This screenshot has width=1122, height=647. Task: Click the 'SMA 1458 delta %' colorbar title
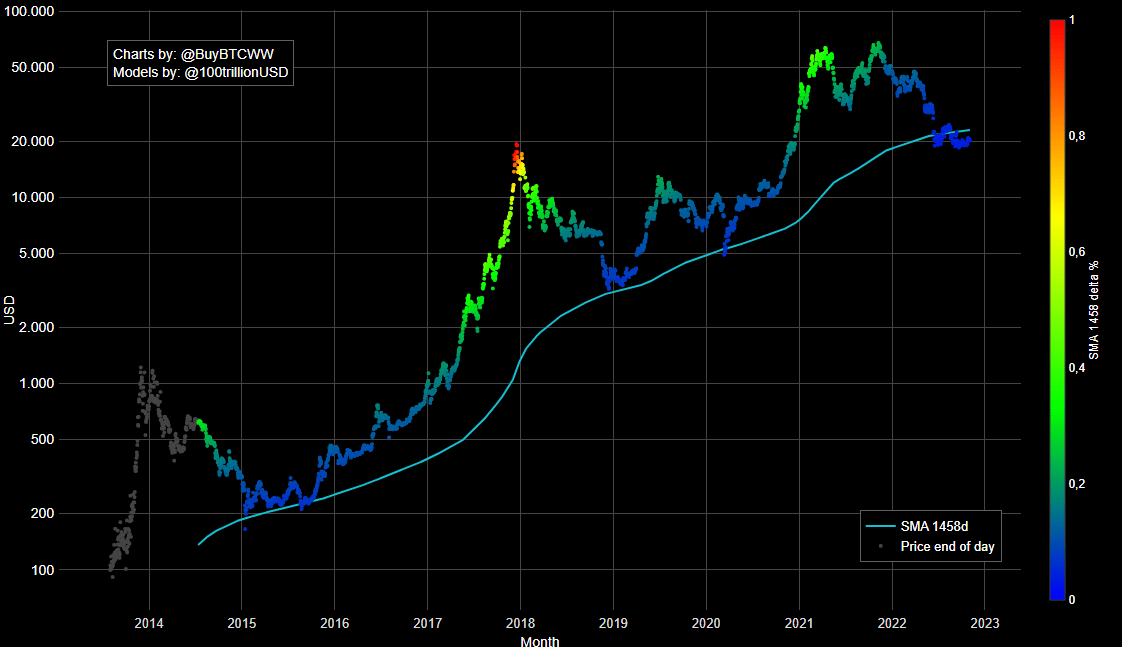[1093, 310]
